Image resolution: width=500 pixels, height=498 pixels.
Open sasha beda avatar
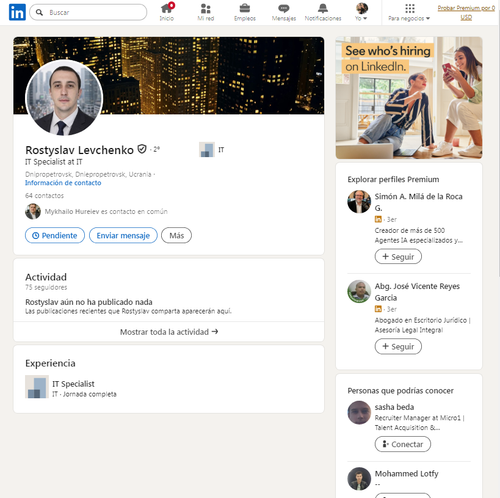point(359,412)
